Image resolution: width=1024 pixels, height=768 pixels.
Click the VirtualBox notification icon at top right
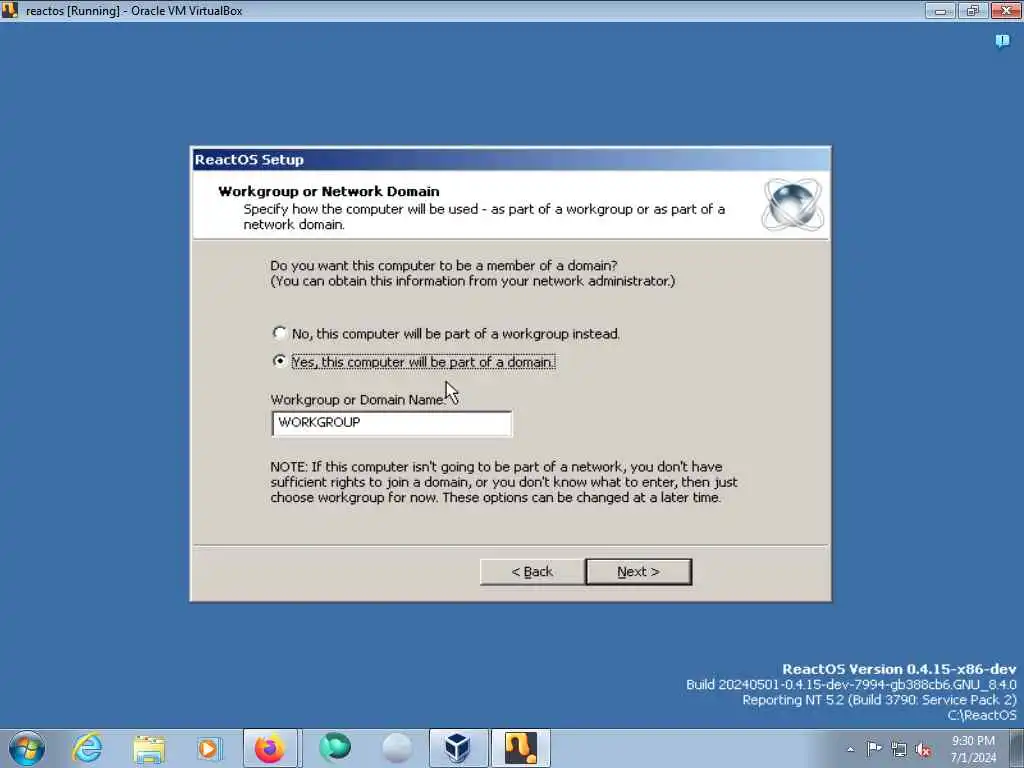coord(1002,42)
